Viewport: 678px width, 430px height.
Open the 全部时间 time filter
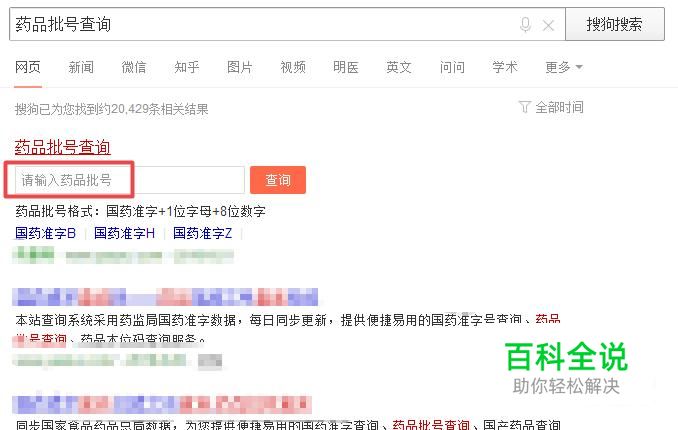pos(551,107)
